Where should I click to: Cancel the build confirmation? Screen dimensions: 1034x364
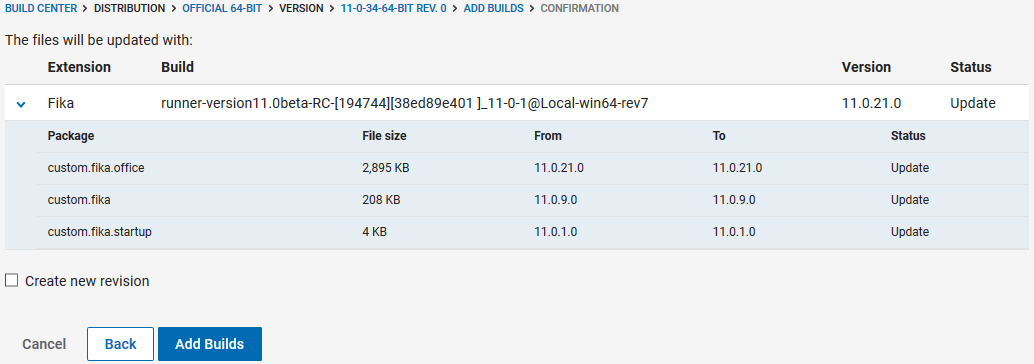(x=44, y=344)
